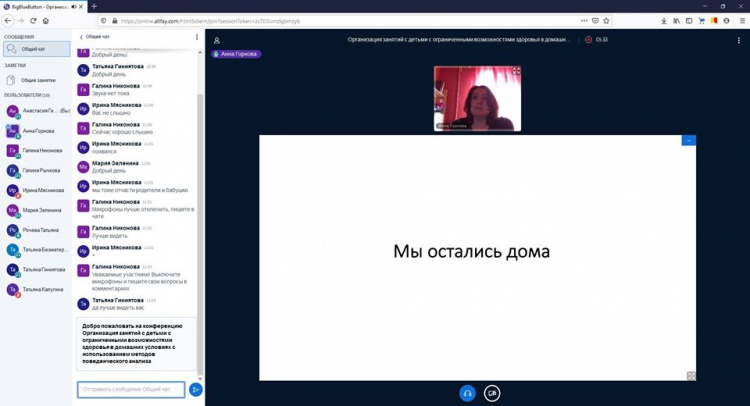
Task: Make the presentation fullscreen
Action: [x=690, y=376]
